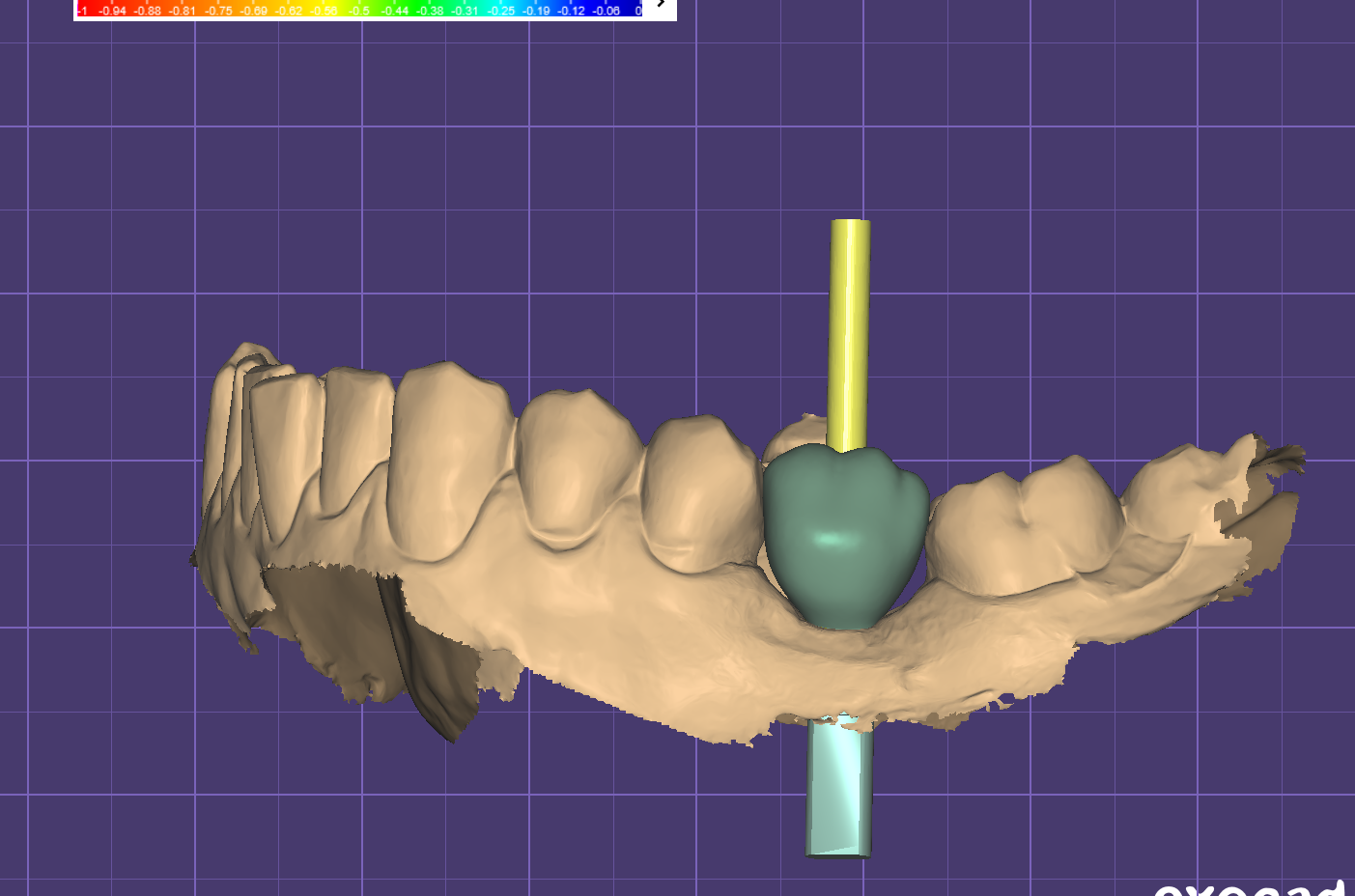Expand the color scale using the arrow
Image resolution: width=1355 pixels, height=896 pixels.
[x=661, y=6]
